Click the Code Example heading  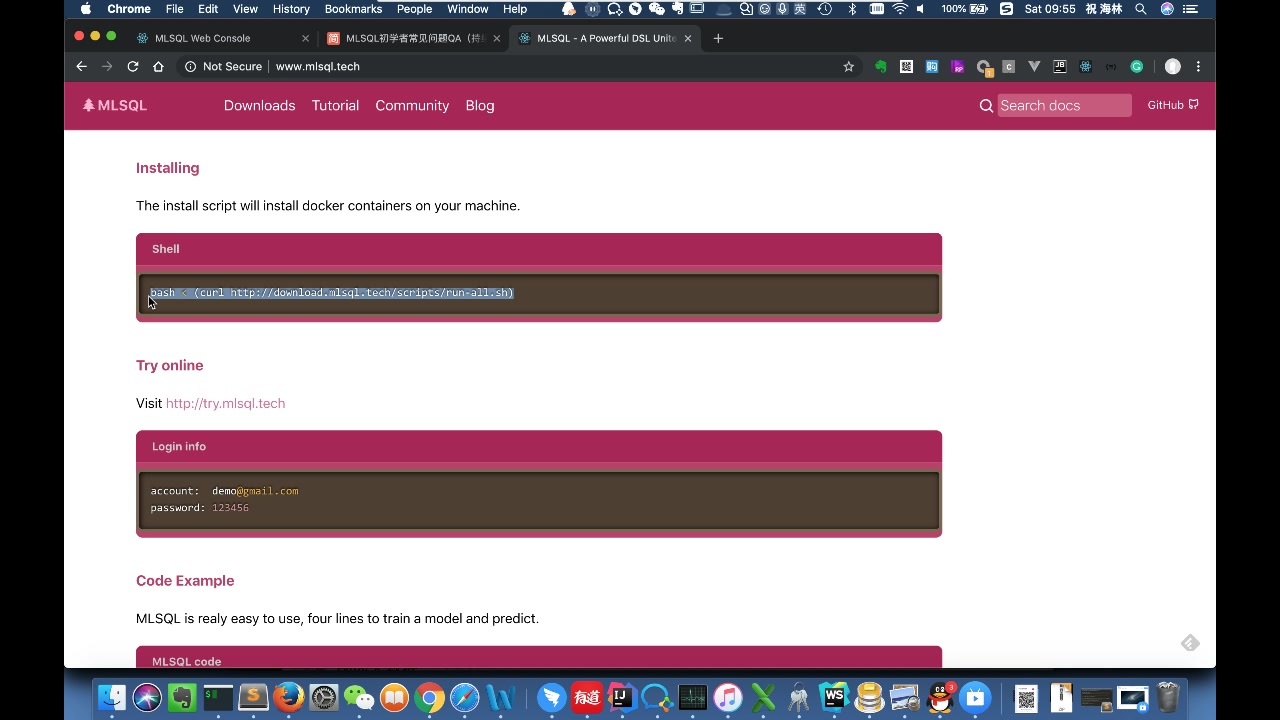point(185,581)
